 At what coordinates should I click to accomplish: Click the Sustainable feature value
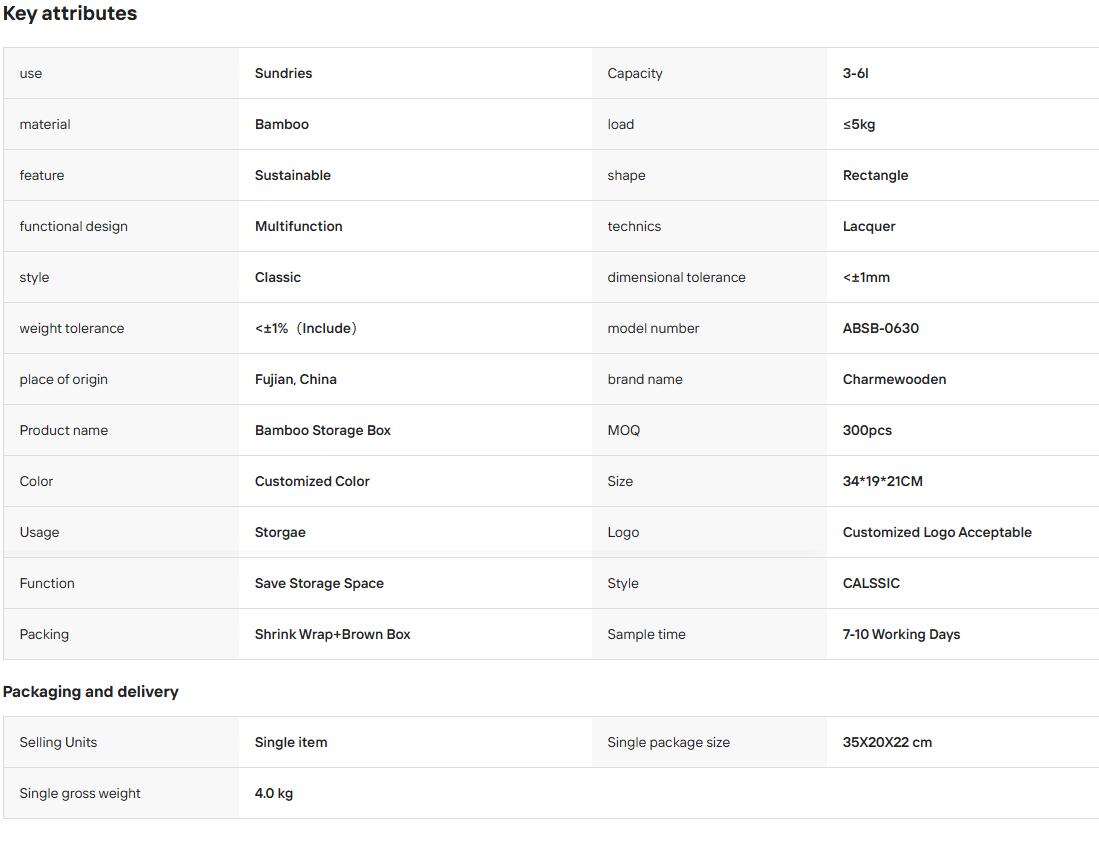[292, 175]
